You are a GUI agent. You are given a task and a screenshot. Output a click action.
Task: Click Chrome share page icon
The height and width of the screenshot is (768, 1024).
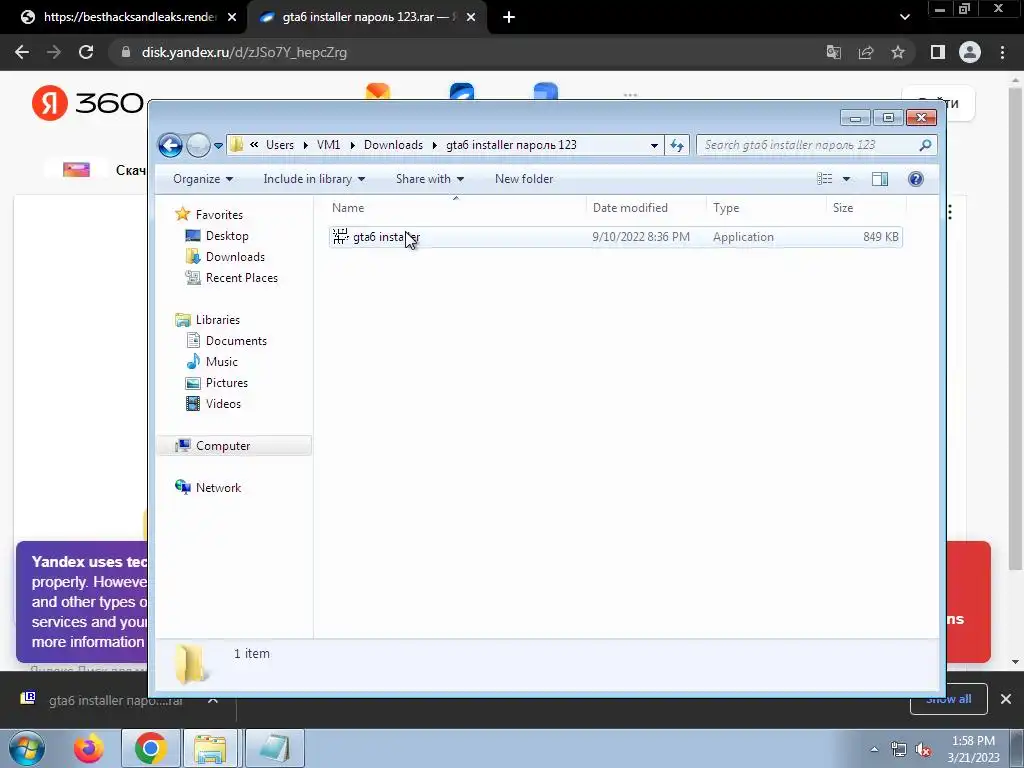tap(866, 52)
